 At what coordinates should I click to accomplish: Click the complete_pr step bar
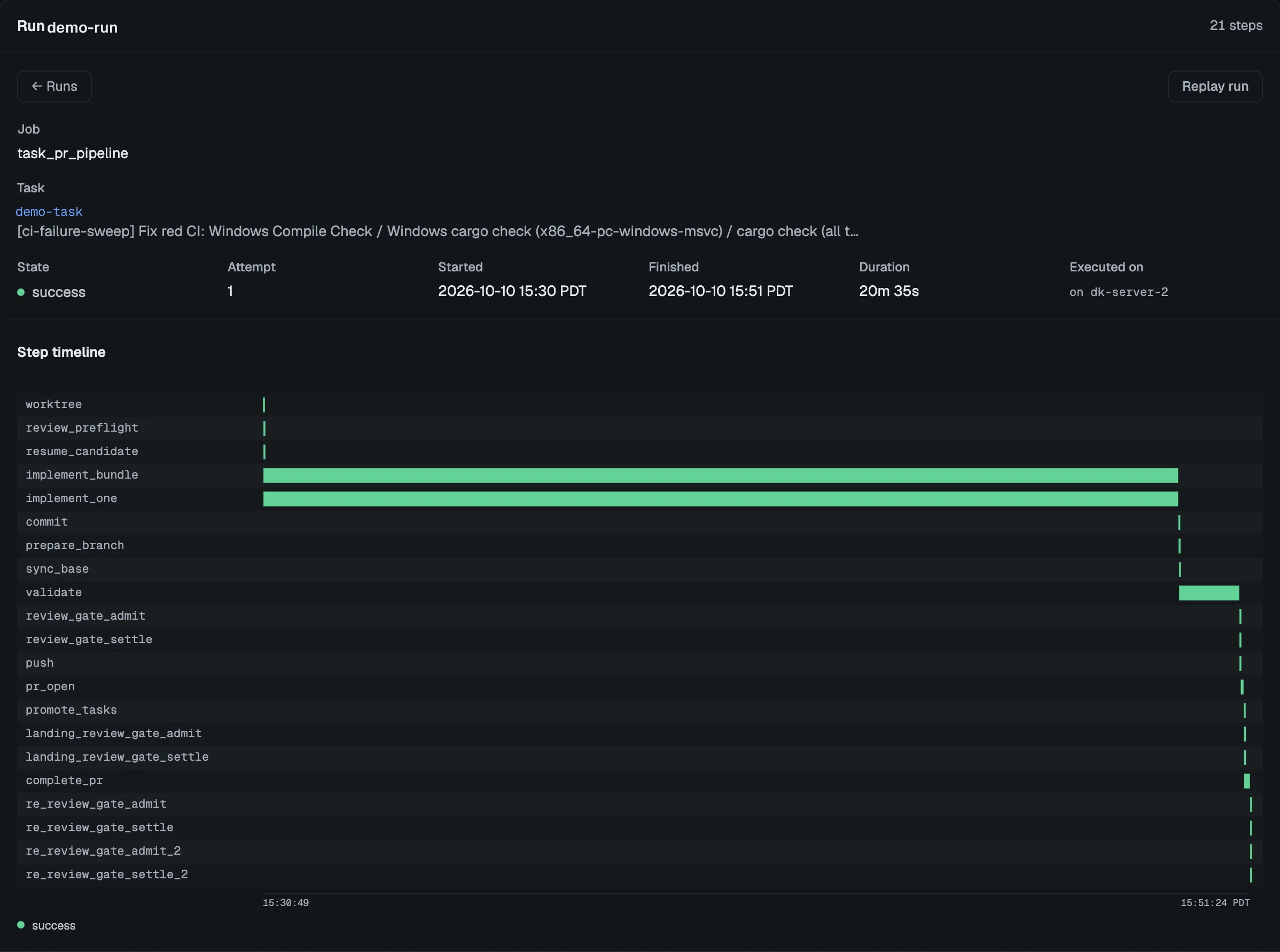tap(1247, 781)
